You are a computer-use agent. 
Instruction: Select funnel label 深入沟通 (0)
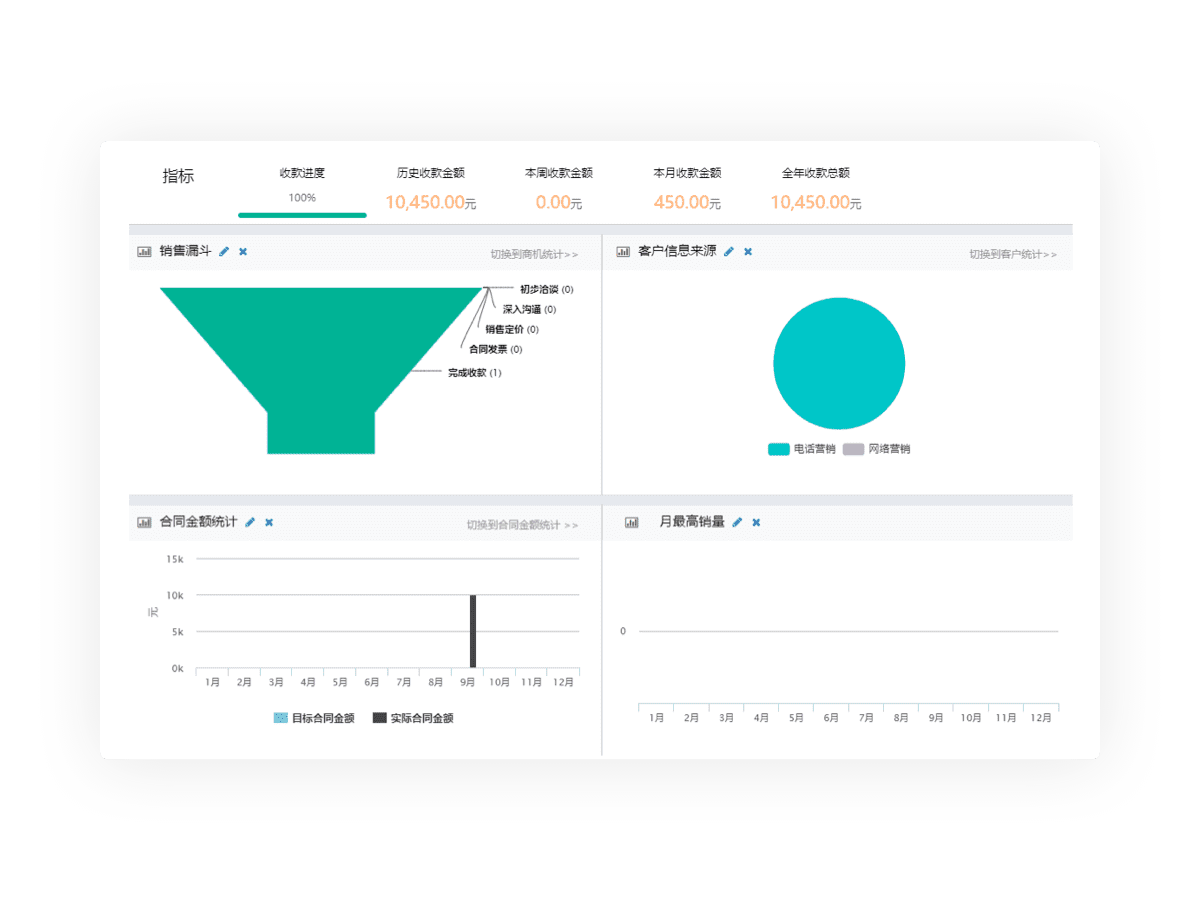point(529,310)
